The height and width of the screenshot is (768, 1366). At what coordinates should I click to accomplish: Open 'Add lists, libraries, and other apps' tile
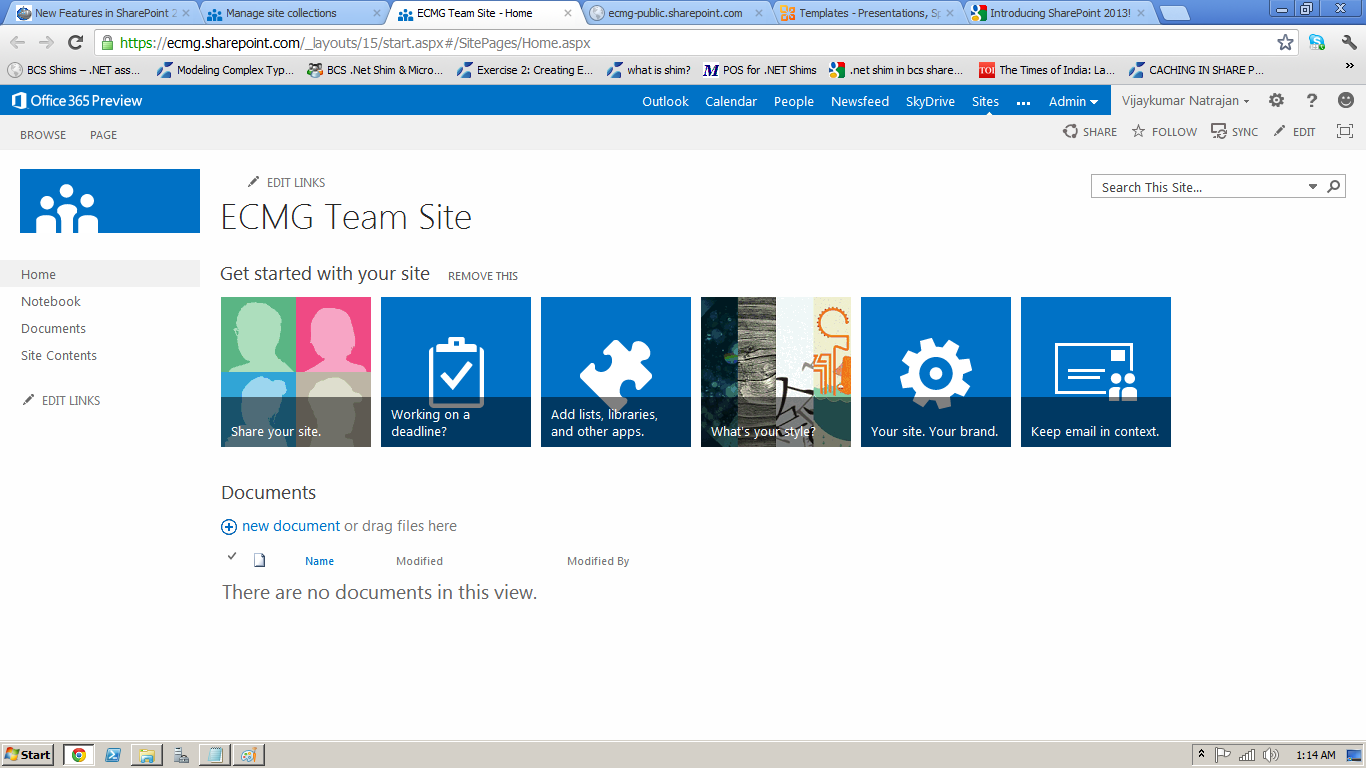click(616, 372)
